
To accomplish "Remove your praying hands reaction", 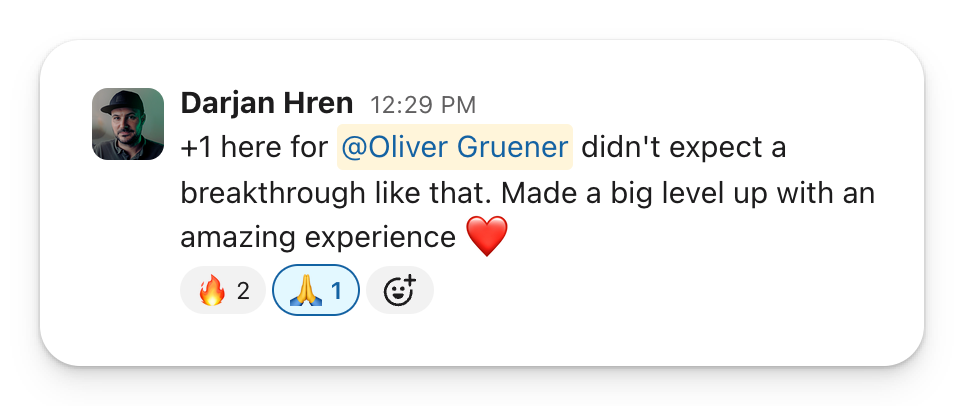I will pos(316,291).
